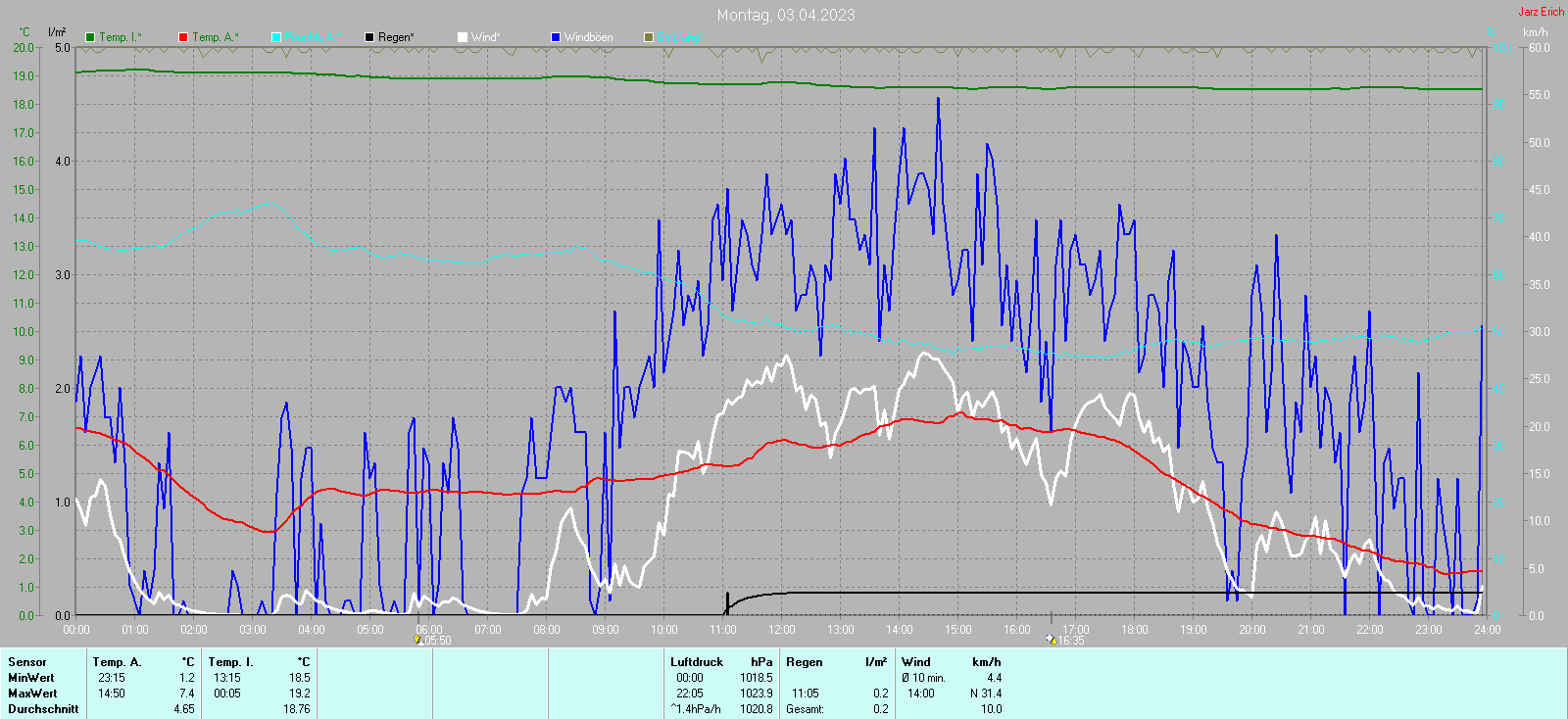Click the '16:35' sunset time label
Screen dimensions: 1568x719
tap(1071, 641)
